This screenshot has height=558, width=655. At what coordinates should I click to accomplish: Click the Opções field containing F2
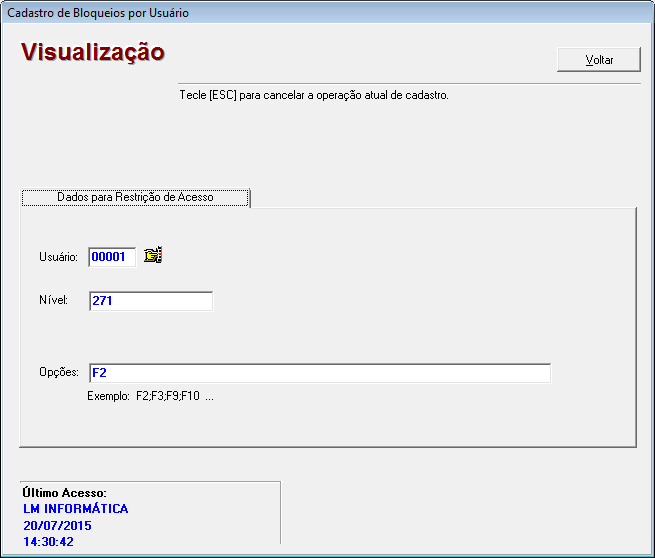click(x=319, y=373)
